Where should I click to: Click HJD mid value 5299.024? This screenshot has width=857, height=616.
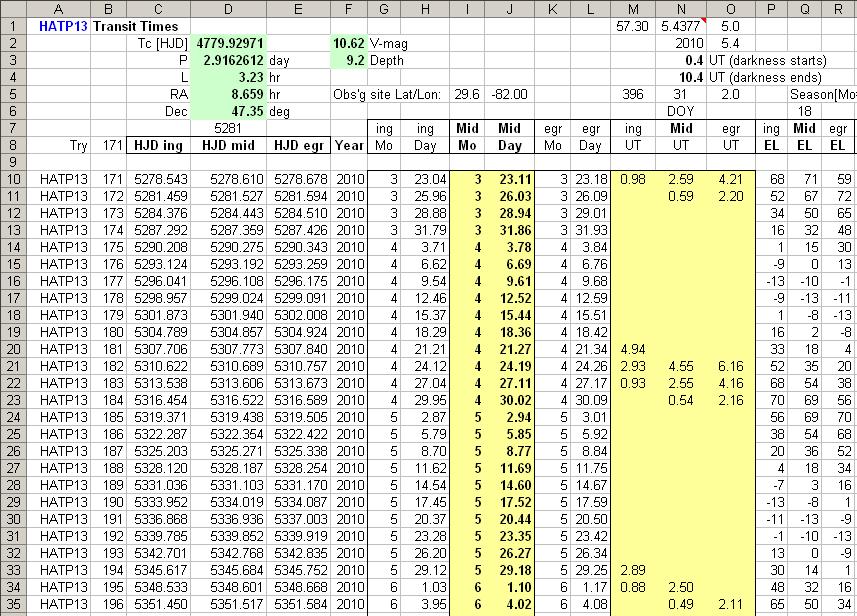tap(228, 298)
